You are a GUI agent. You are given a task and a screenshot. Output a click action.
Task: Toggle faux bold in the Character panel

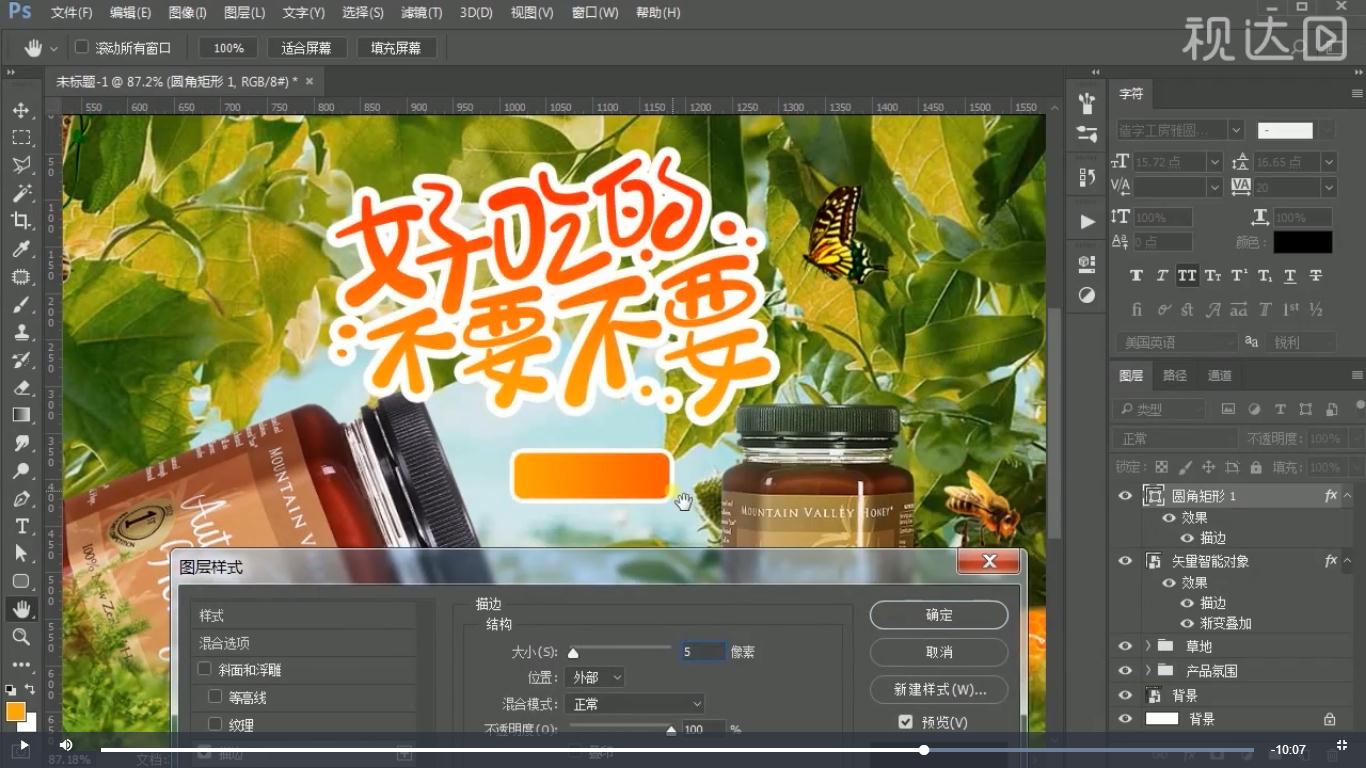tap(1136, 276)
